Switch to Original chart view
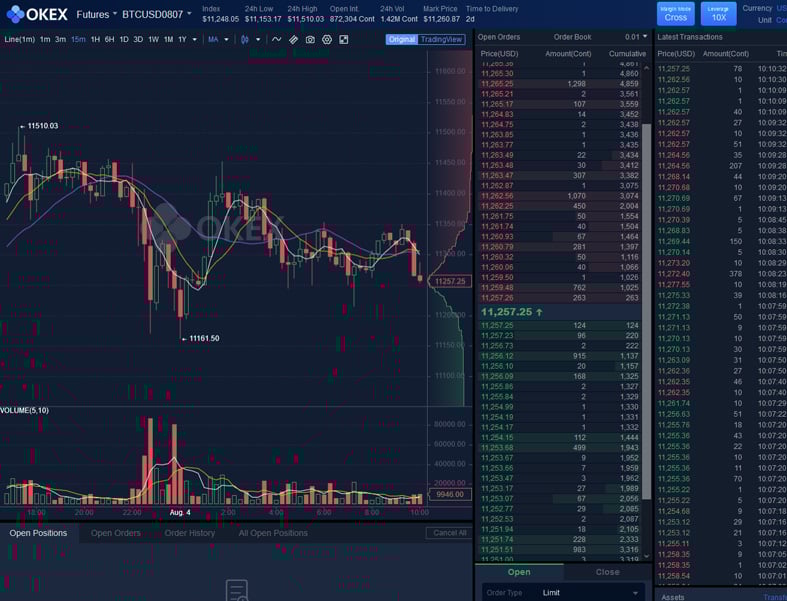This screenshot has width=787, height=601. [x=402, y=40]
